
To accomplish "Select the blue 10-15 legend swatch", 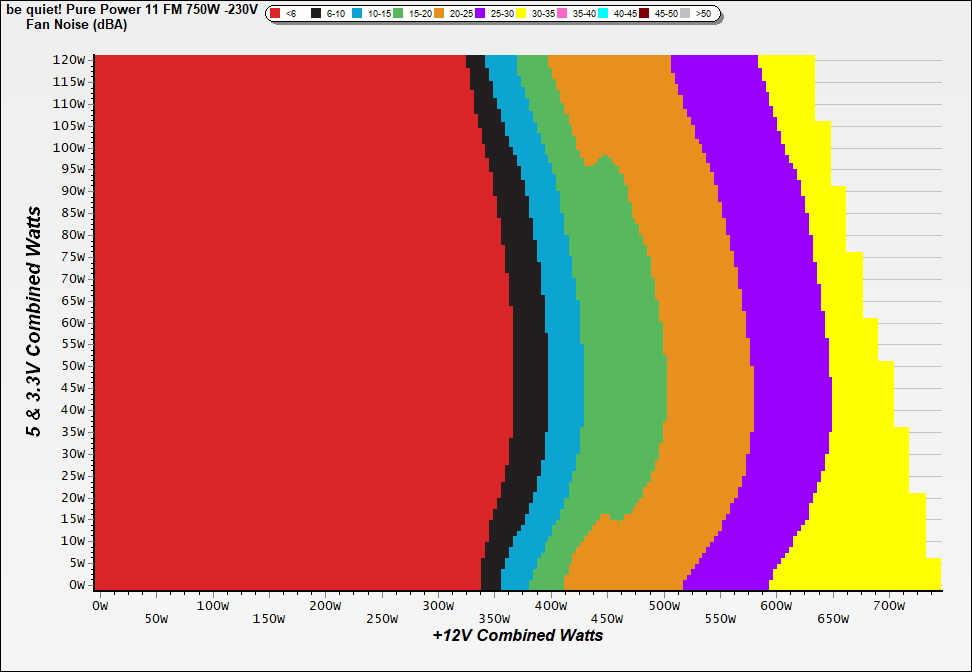I will pyautogui.click(x=358, y=14).
